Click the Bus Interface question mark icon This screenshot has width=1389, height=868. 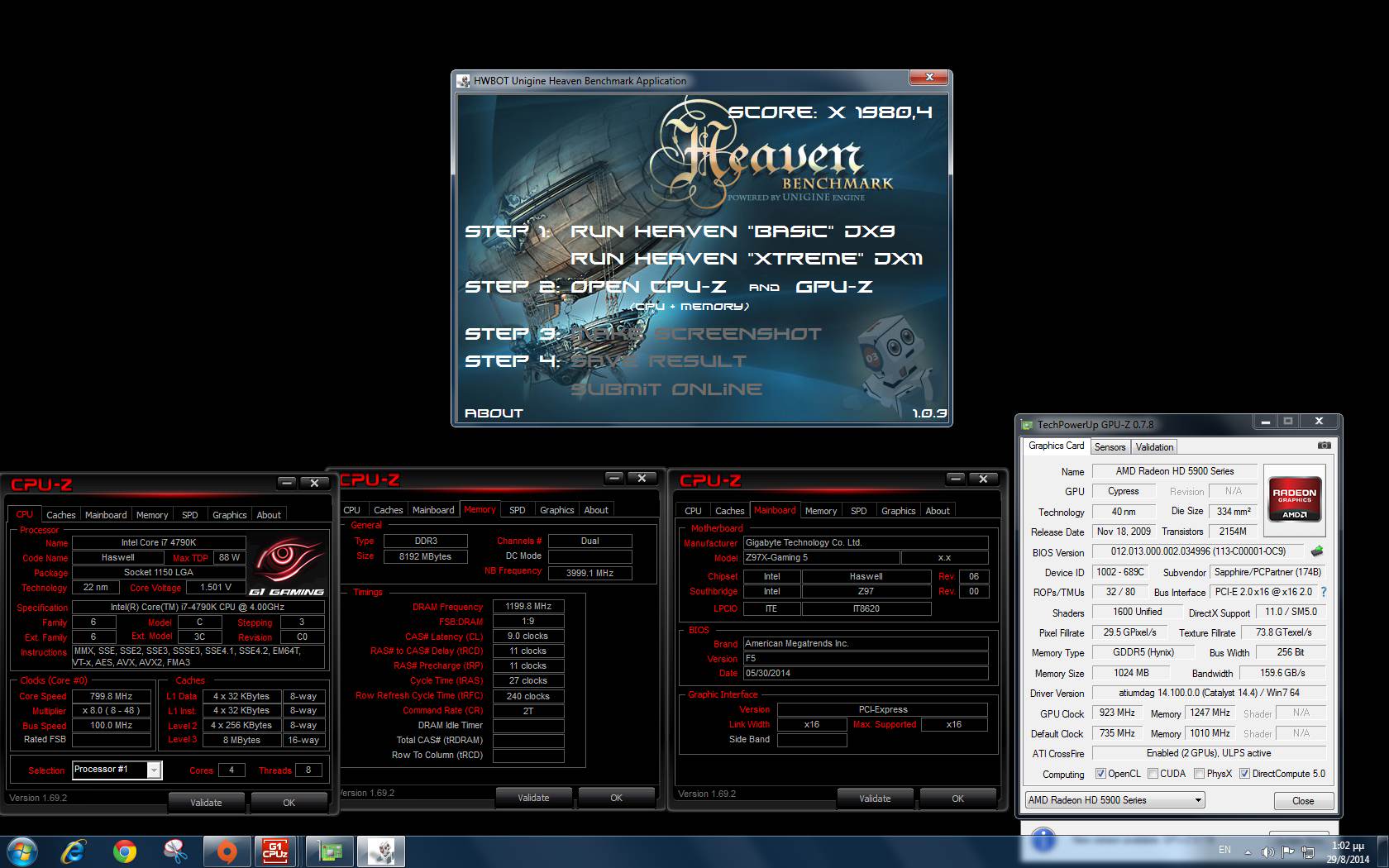[1324, 592]
